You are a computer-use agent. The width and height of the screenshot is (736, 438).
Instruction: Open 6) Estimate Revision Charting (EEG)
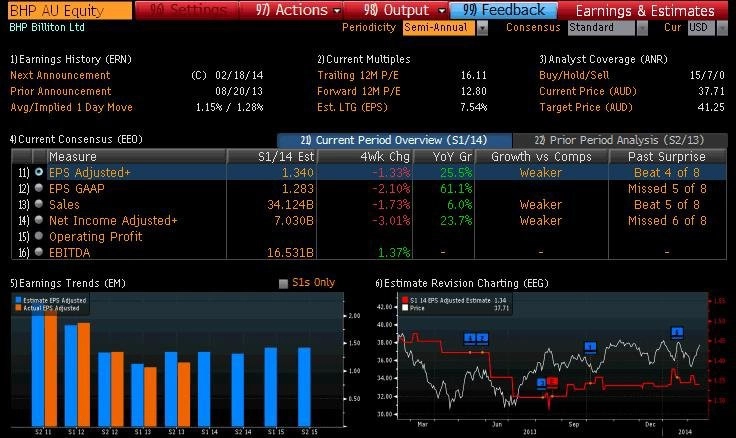[x=462, y=283]
